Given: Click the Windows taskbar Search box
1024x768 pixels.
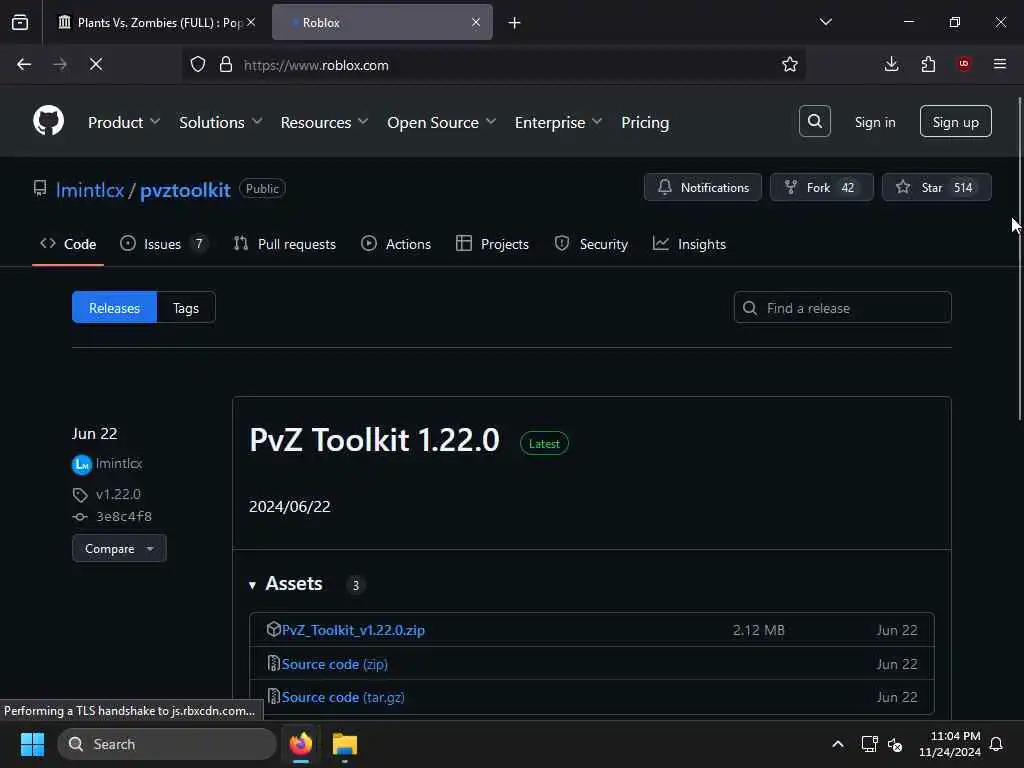Looking at the screenshot, I should (x=167, y=744).
